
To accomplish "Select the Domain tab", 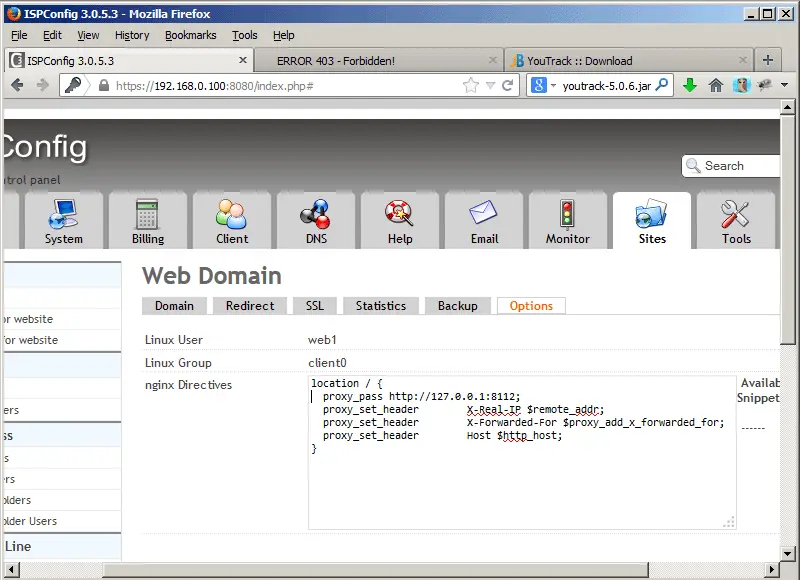I will (174, 306).
